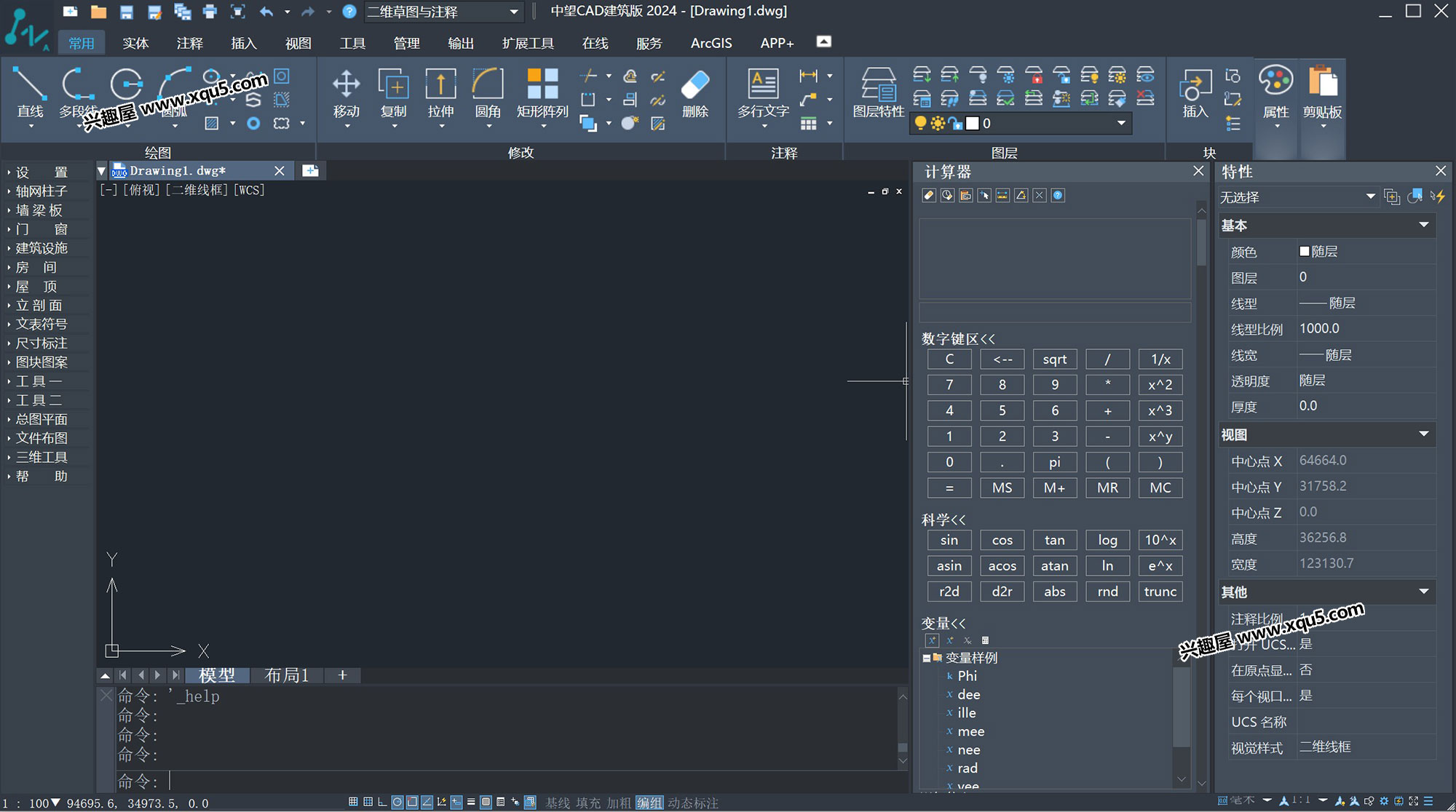Click the Save icon in quick access toolbar
Screen dimensions: 1456x812
coord(127,12)
